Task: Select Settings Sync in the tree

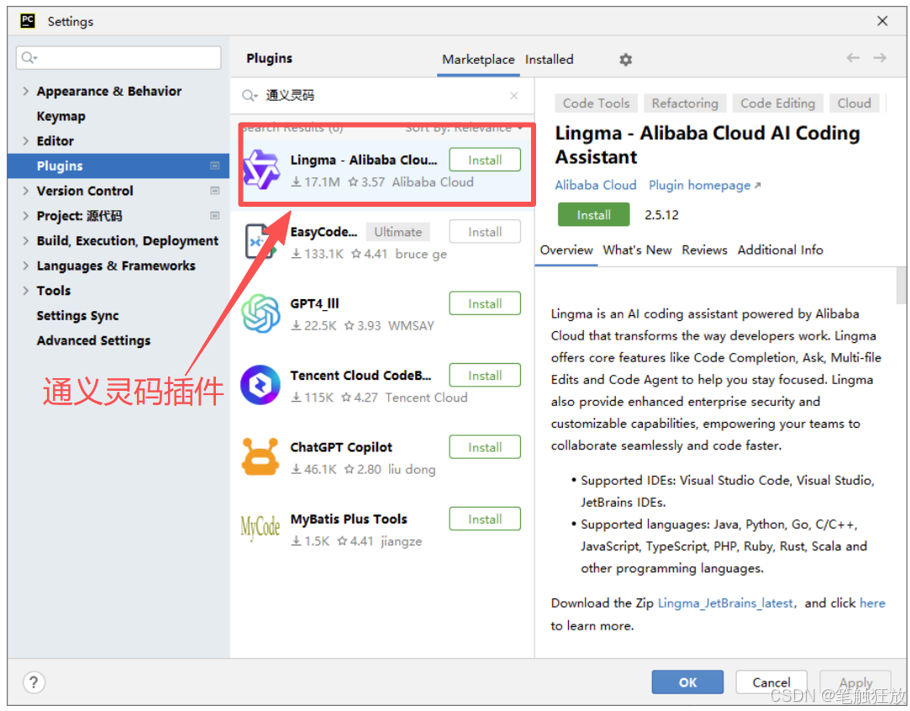Action: coord(78,316)
